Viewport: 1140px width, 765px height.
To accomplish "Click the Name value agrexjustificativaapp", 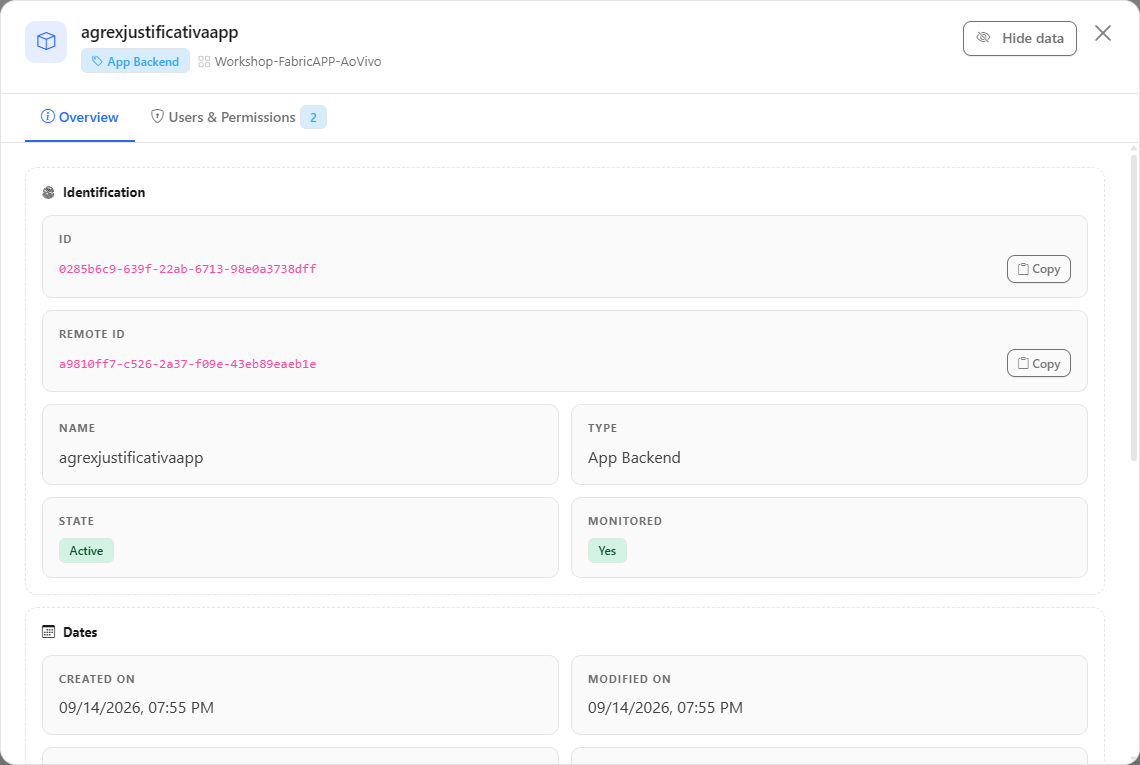I will click(x=131, y=458).
